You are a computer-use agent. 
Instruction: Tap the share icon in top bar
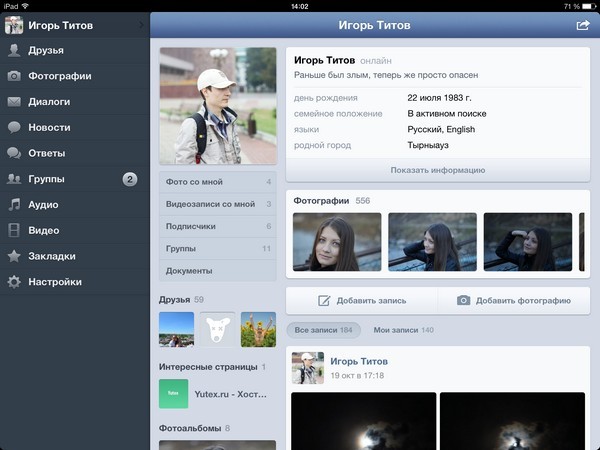point(583,25)
